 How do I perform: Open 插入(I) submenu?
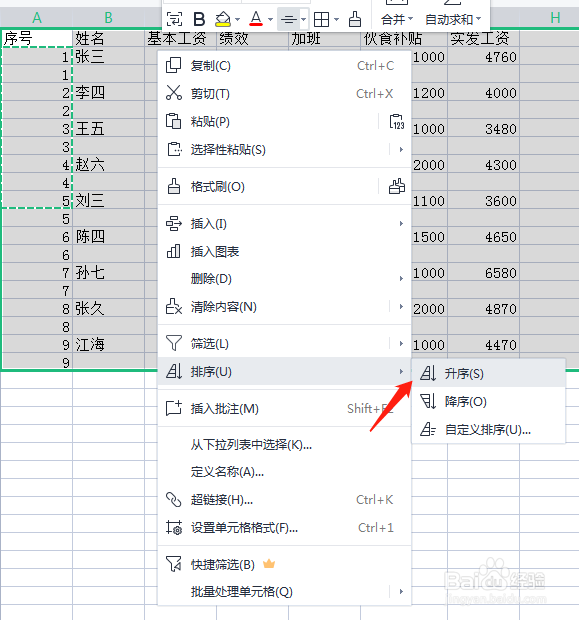[284, 224]
